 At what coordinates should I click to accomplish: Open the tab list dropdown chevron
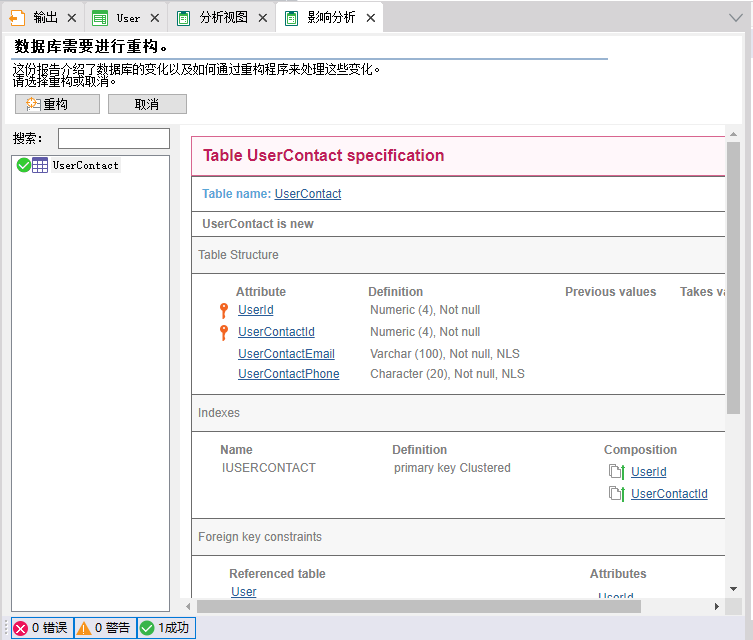[x=735, y=18]
